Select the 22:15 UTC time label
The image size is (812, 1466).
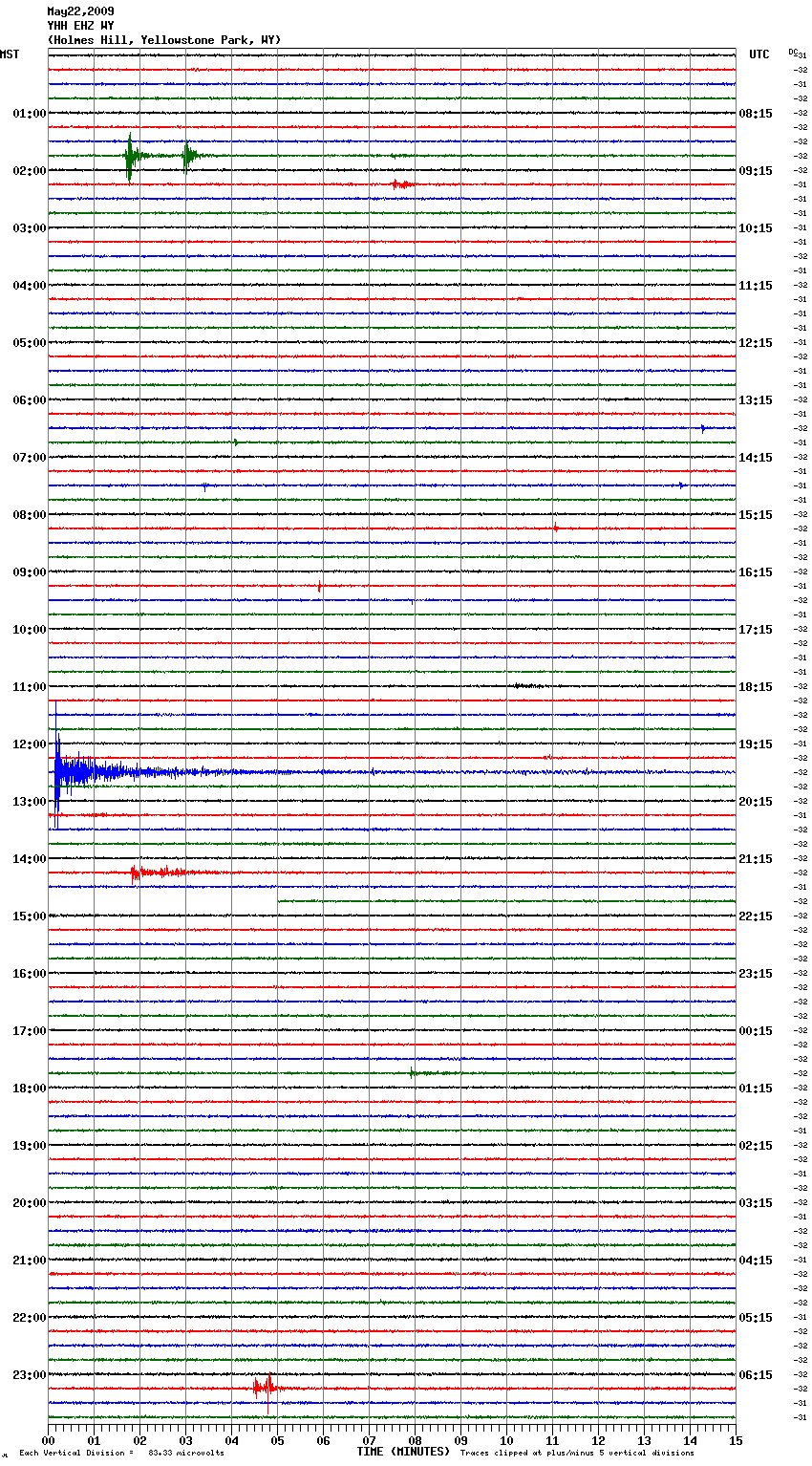pos(756,916)
